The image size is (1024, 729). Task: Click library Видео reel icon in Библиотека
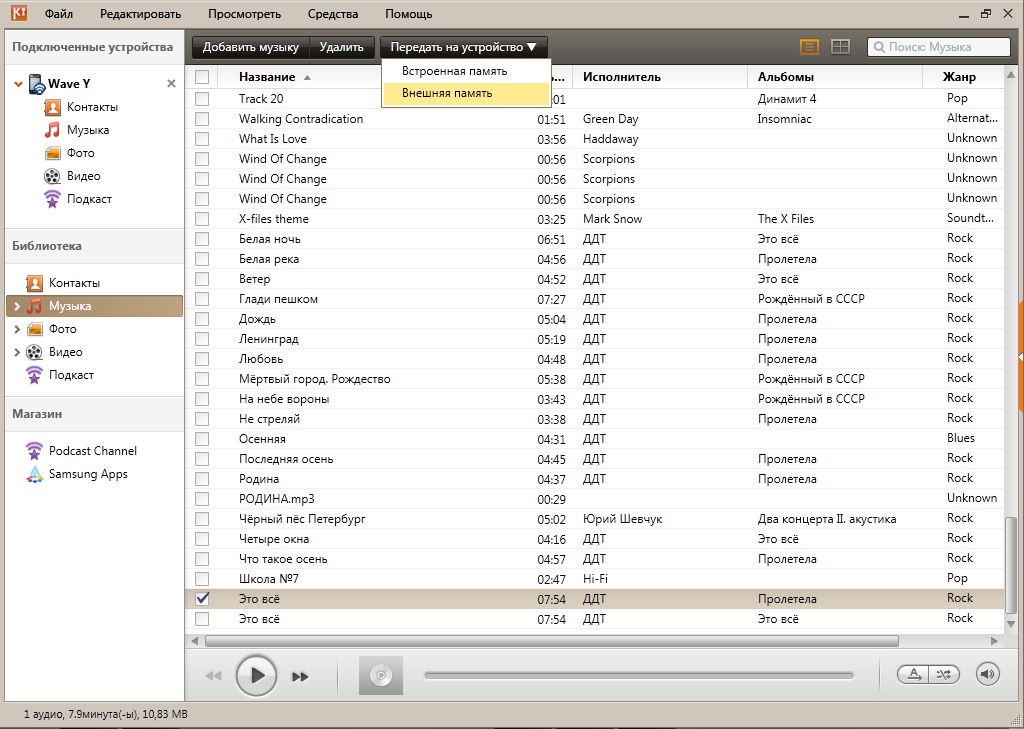(34, 353)
